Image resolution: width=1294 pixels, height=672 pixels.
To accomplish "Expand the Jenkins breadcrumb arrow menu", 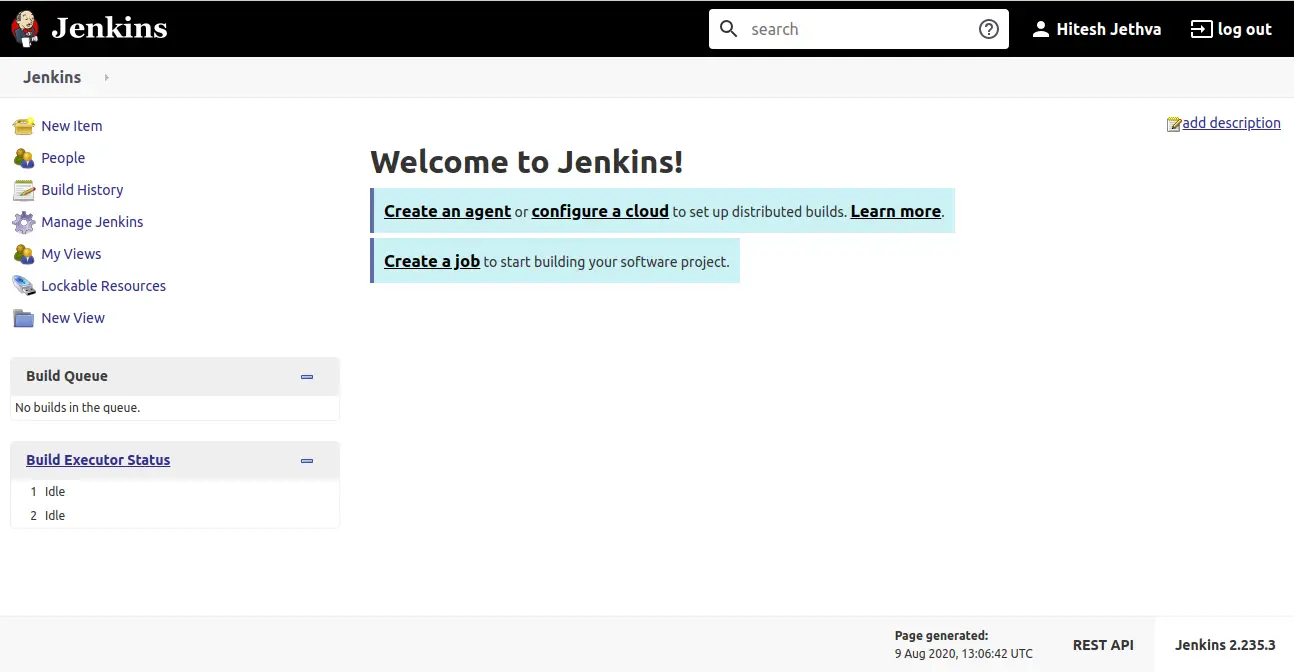I will click(107, 77).
